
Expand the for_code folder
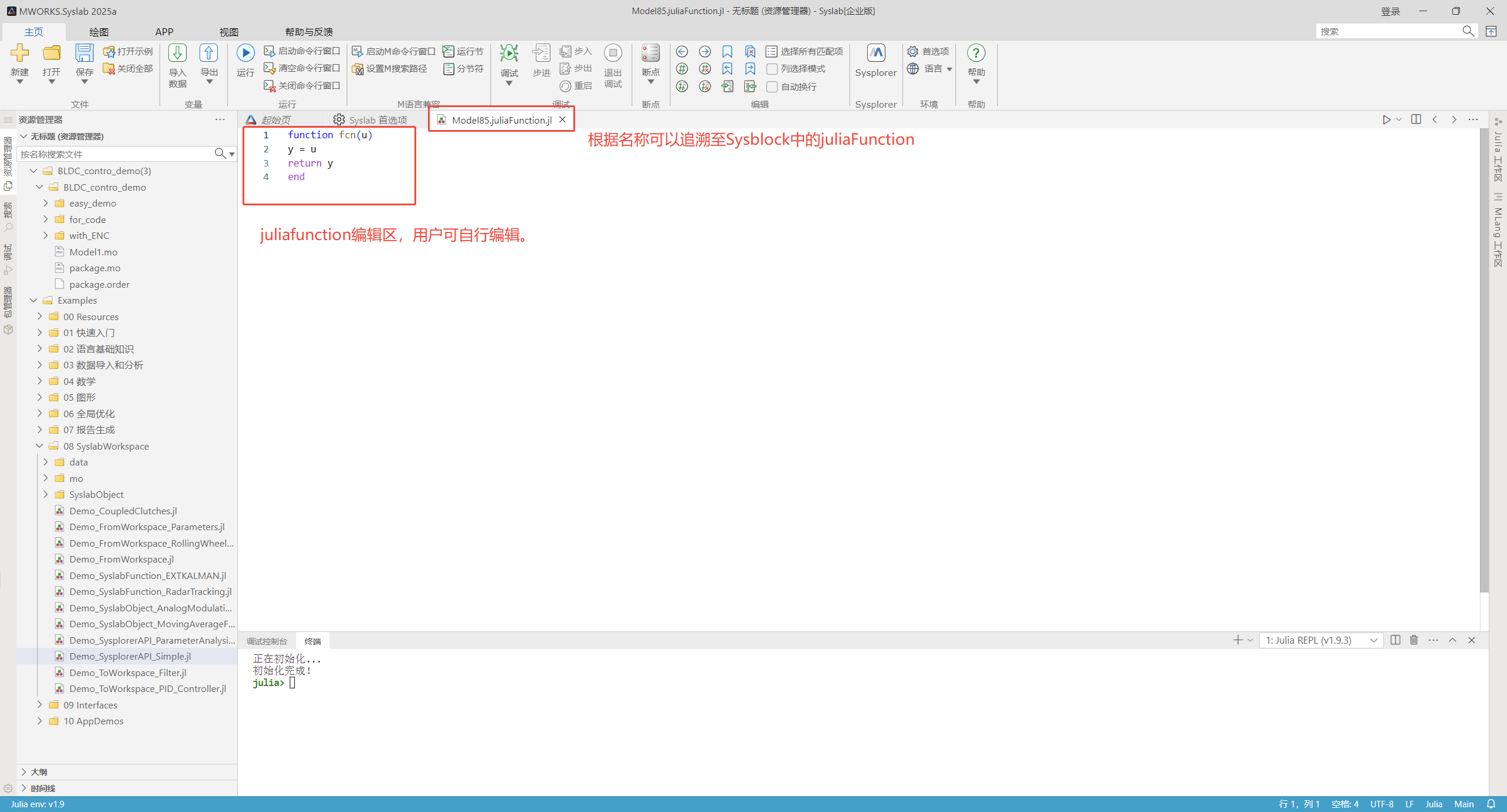[45, 219]
